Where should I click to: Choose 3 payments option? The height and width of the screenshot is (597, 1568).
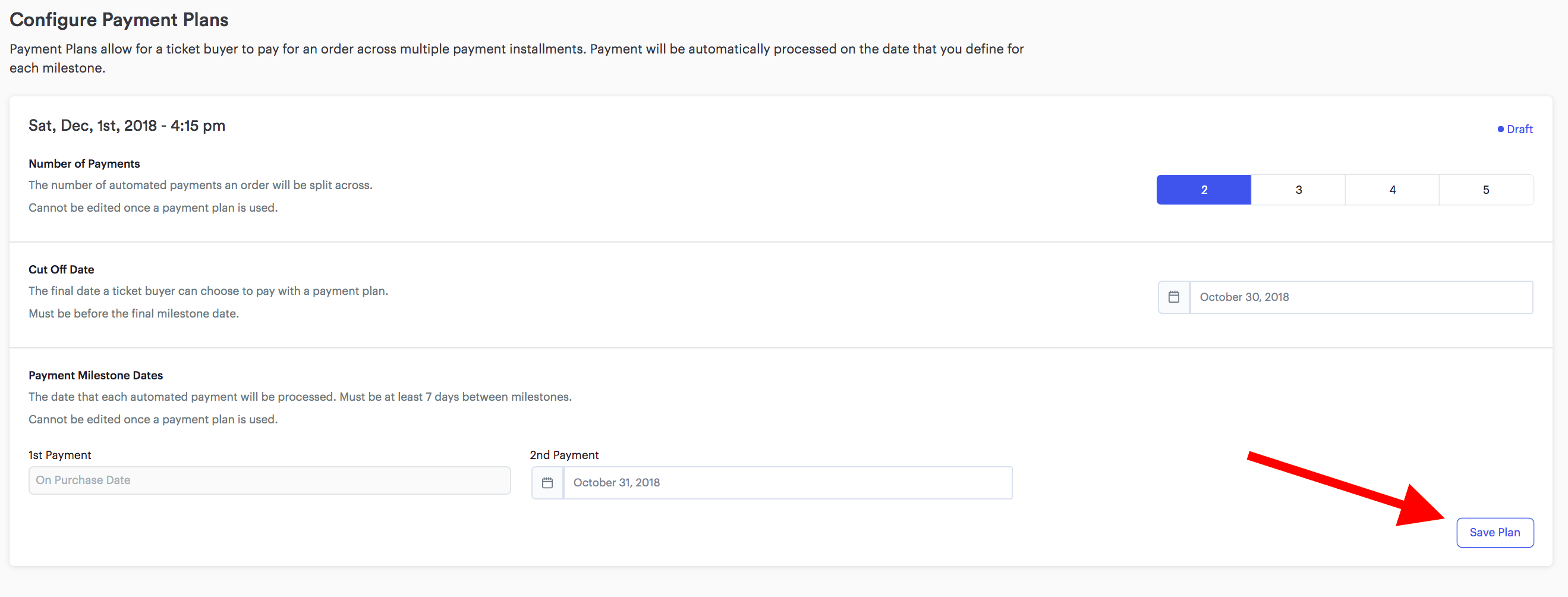1298,190
